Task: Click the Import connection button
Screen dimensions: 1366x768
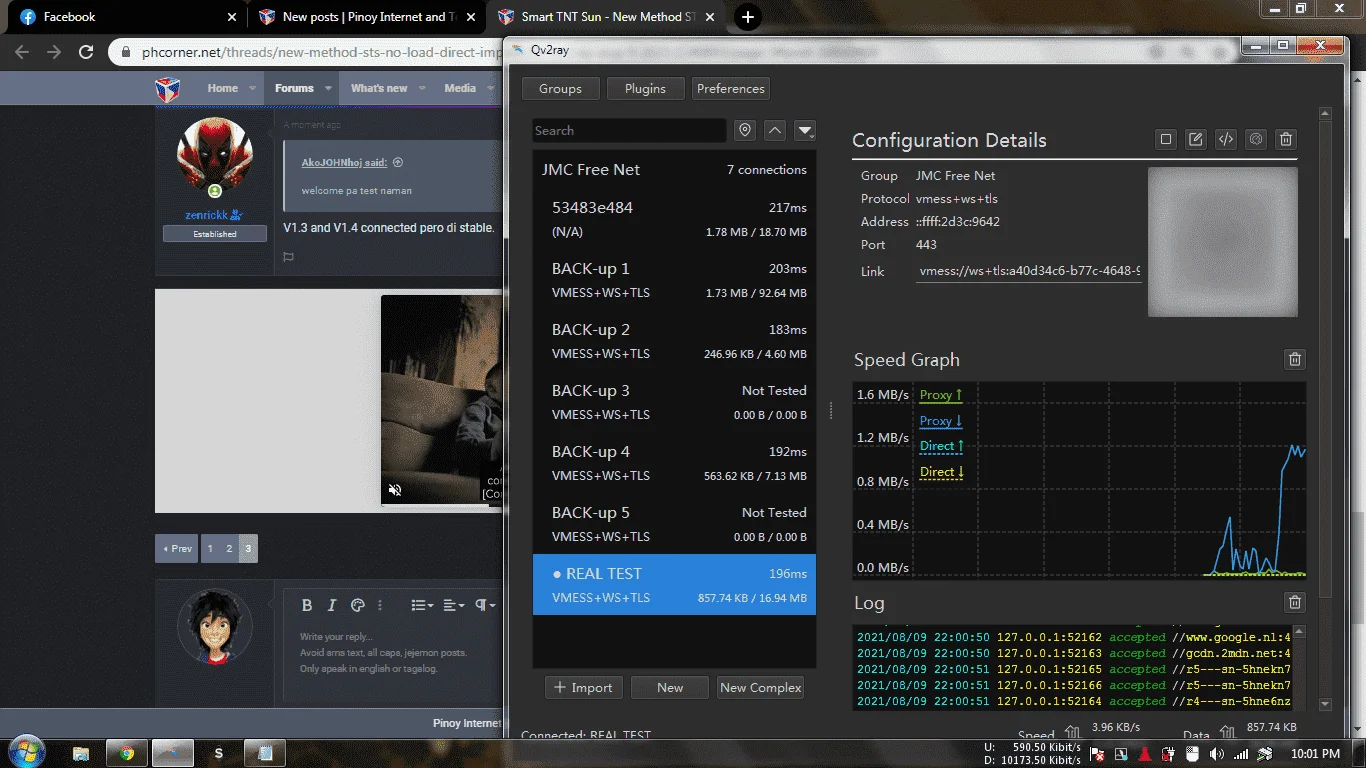Action: coord(584,688)
